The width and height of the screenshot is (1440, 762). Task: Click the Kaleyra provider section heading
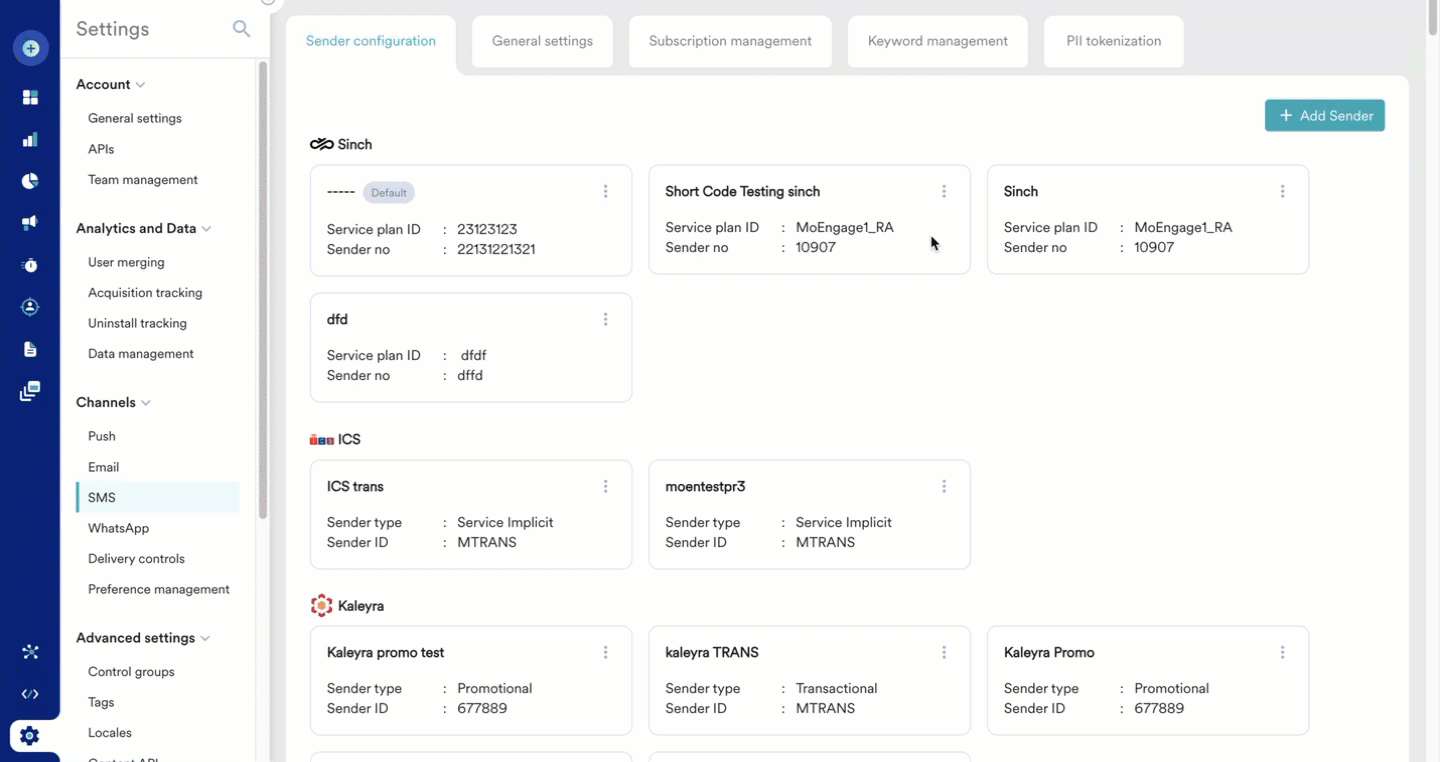[x=347, y=606]
